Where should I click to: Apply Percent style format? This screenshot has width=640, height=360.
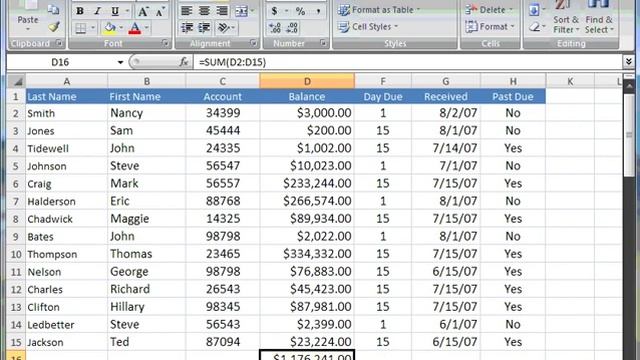point(300,11)
